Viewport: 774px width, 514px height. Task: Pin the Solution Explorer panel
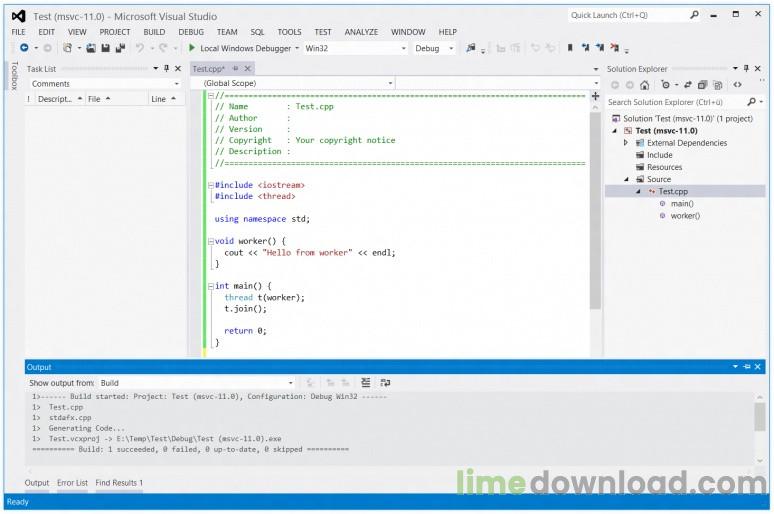[x=746, y=69]
